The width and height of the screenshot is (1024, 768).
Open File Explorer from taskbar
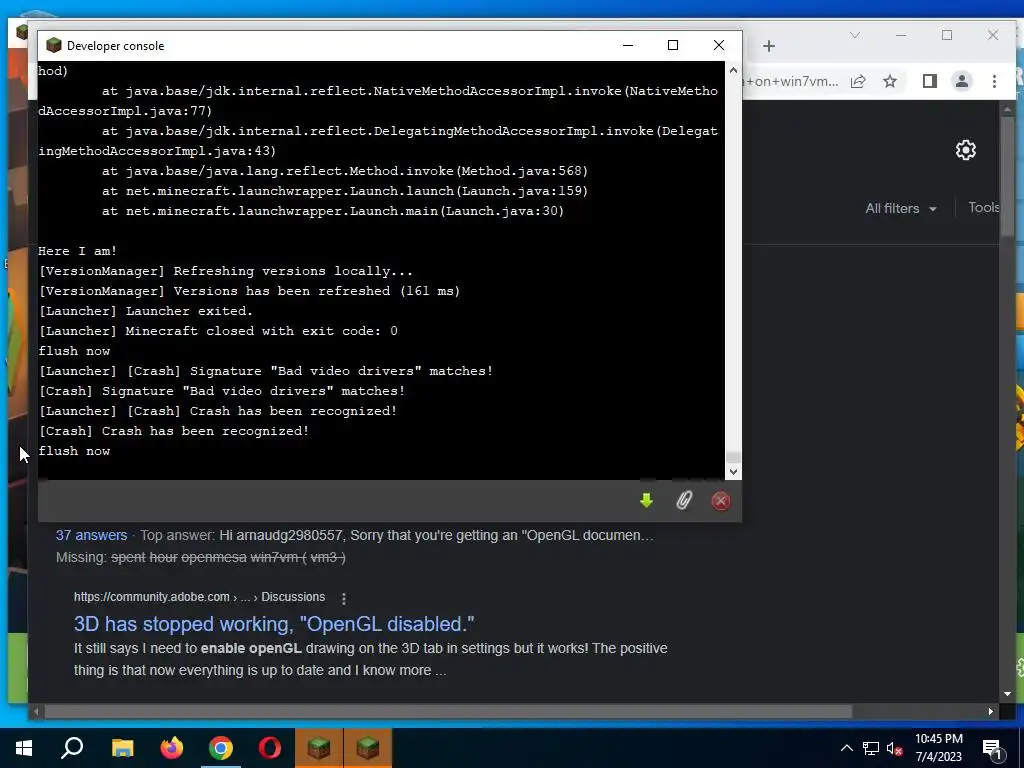(122, 748)
